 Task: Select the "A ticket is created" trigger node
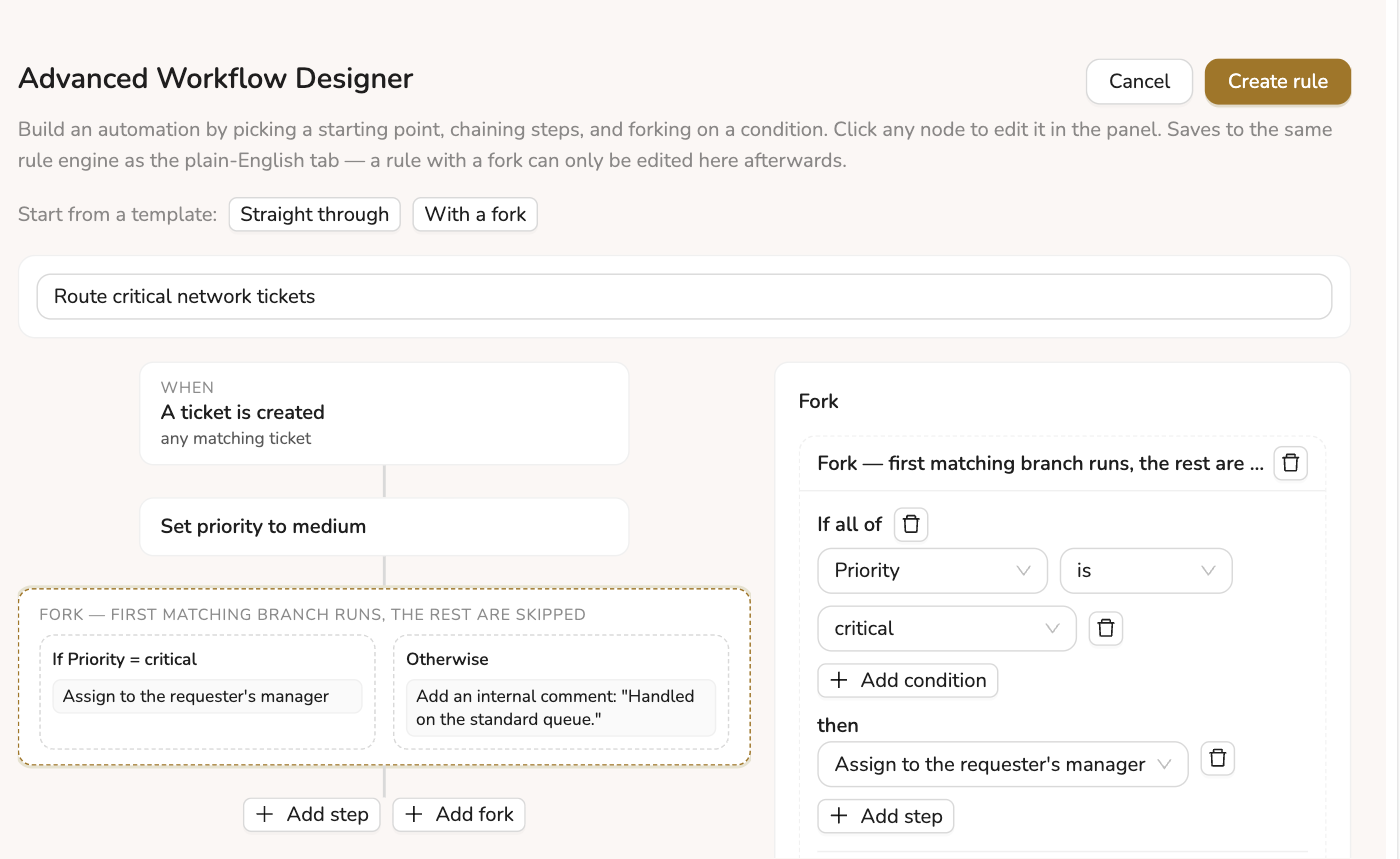click(x=384, y=413)
